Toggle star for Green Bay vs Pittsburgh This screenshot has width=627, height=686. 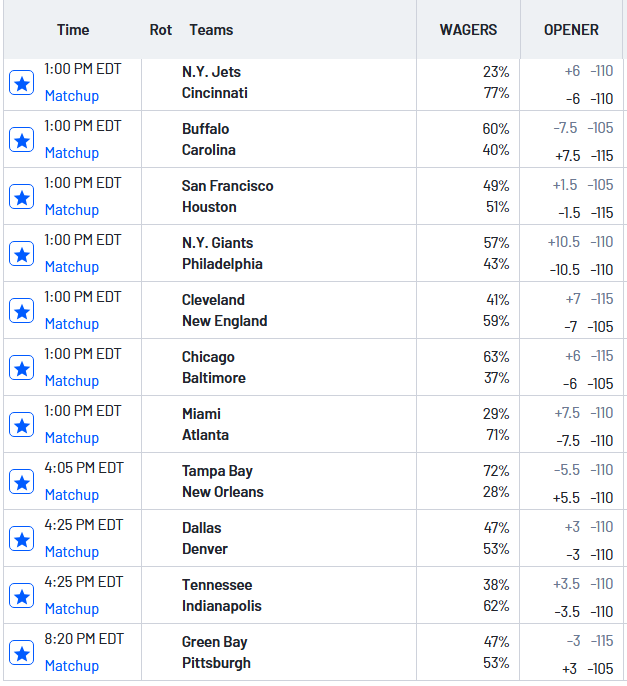pyautogui.click(x=21, y=653)
